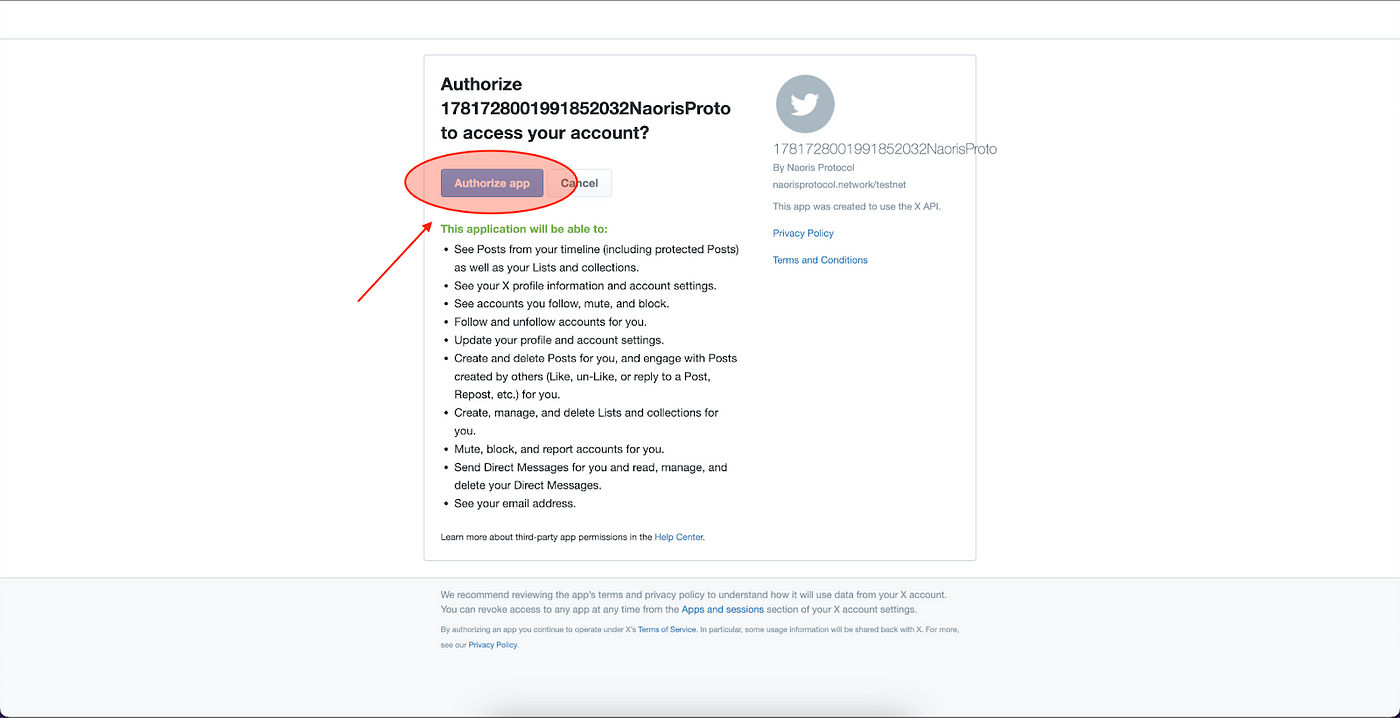The width and height of the screenshot is (1400, 718).
Task: Click the naorisprotocol.network/testnet URL text
Action: tap(840, 185)
